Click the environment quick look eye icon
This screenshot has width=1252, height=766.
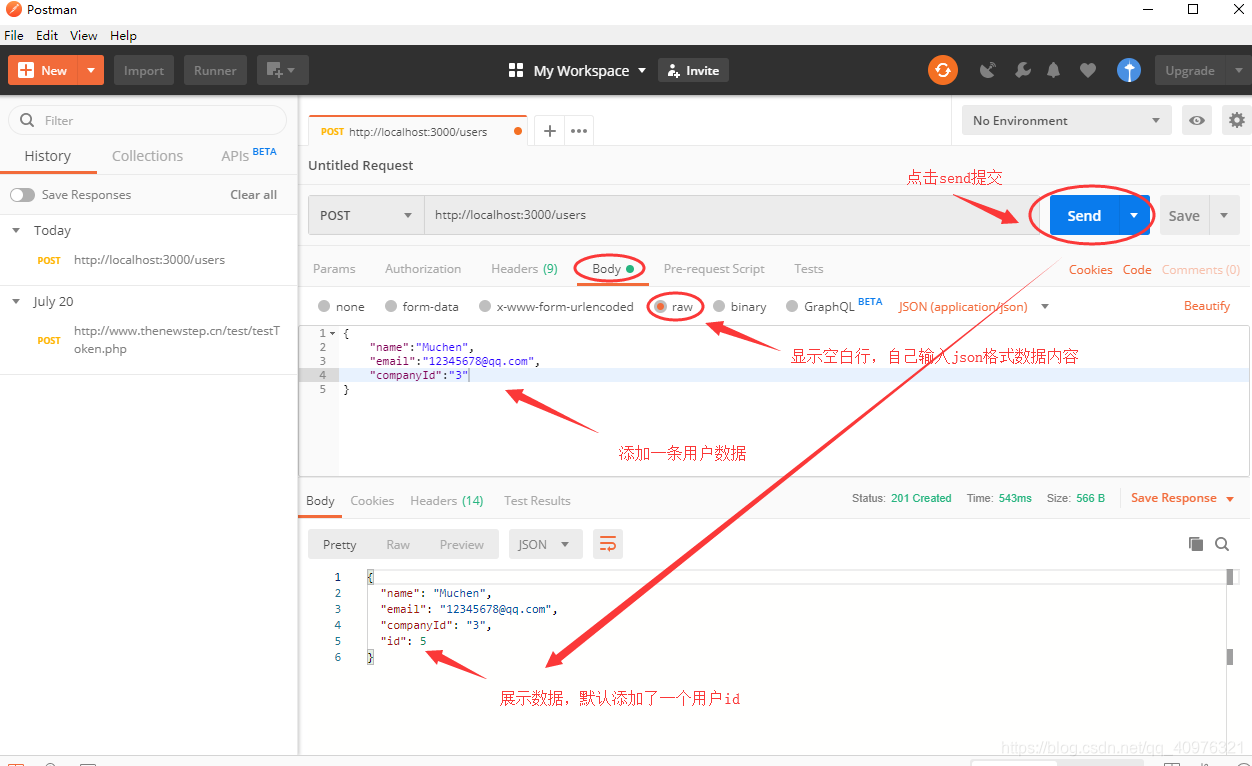(x=1197, y=120)
